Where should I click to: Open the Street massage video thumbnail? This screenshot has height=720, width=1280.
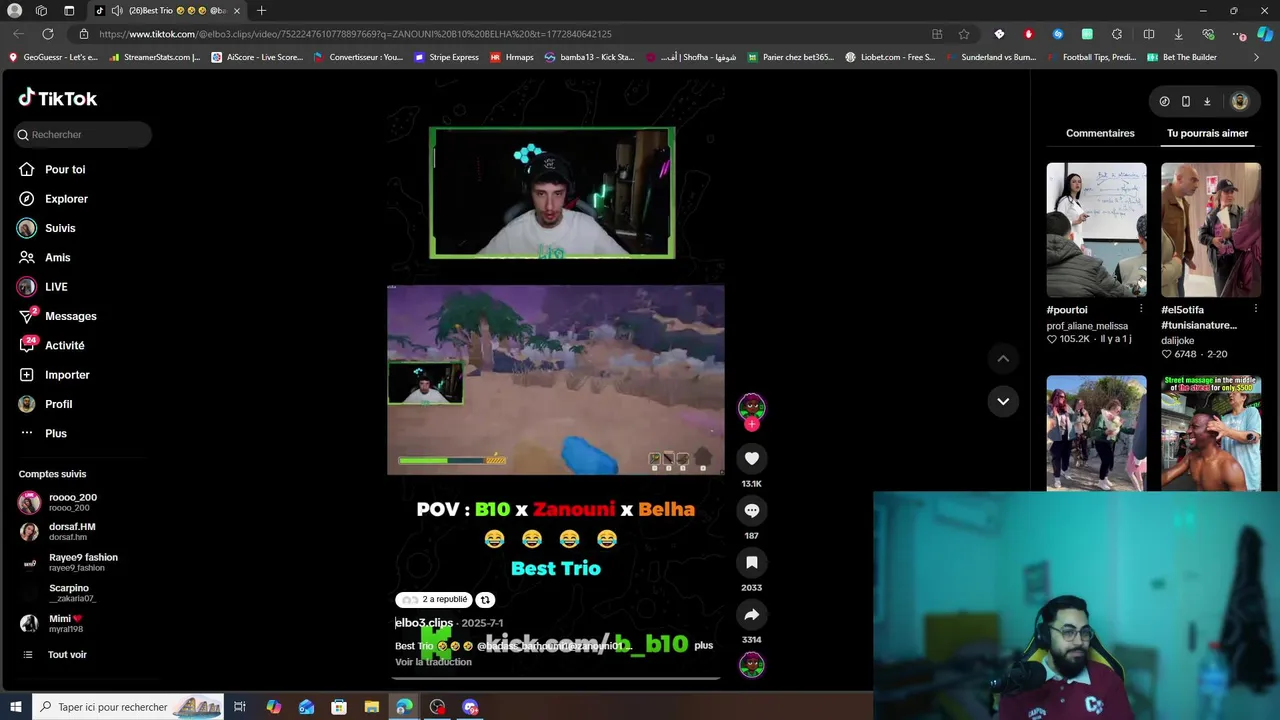(1211, 433)
